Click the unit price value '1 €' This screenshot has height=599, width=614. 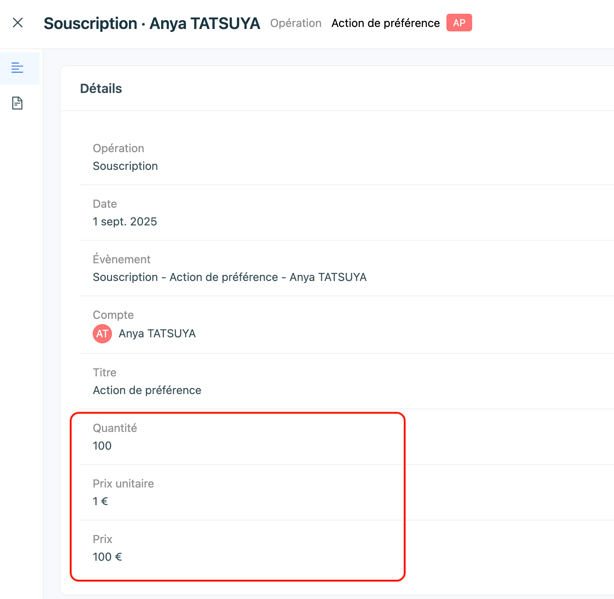[x=100, y=501]
